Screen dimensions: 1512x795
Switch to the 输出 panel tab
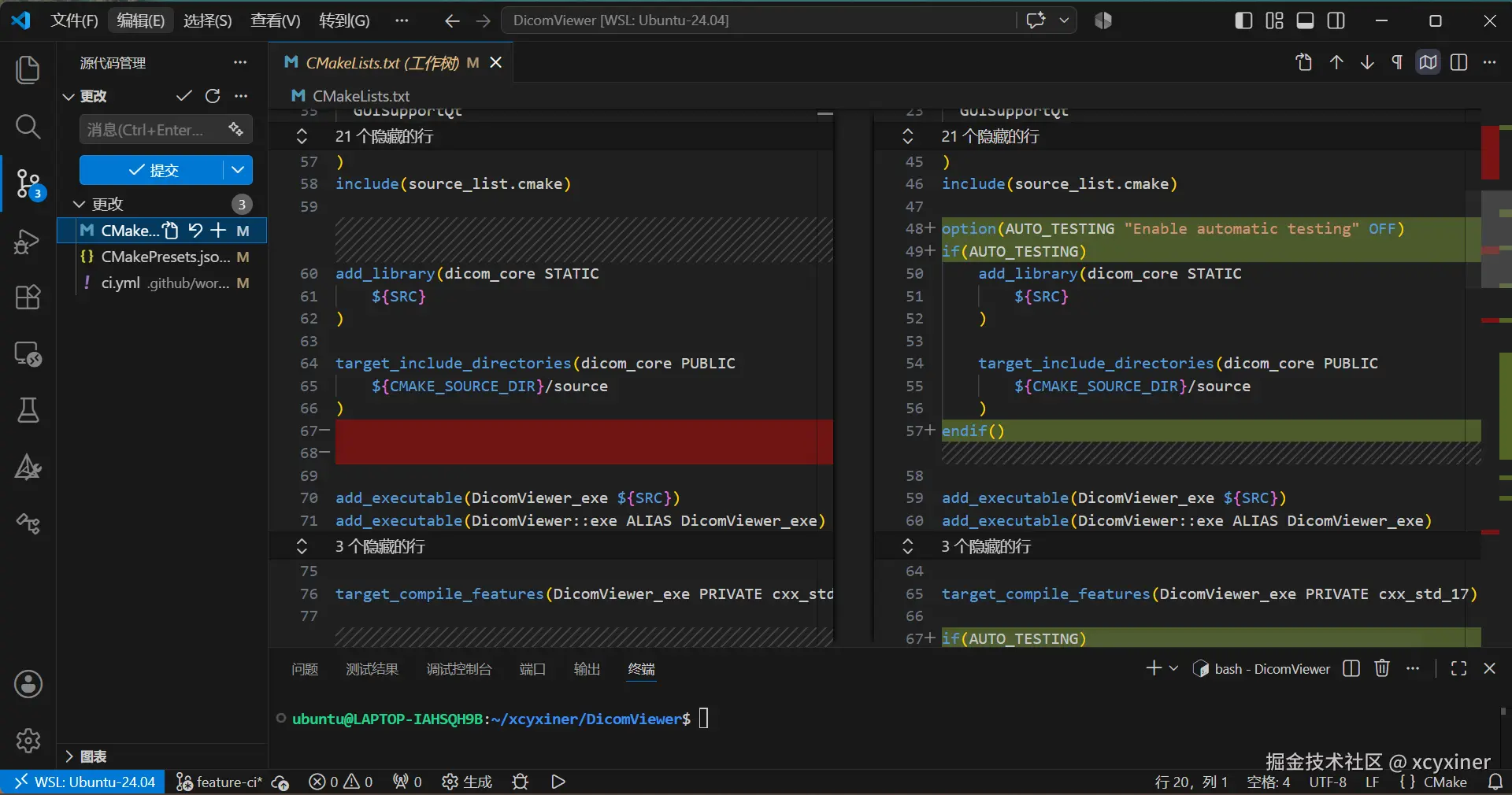coord(587,669)
